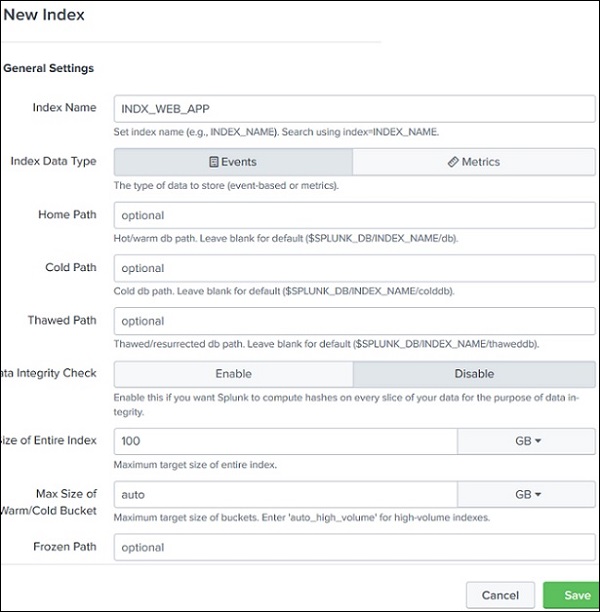Click the Metrics ruler icon
The width and height of the screenshot is (600, 612).
pos(453,162)
